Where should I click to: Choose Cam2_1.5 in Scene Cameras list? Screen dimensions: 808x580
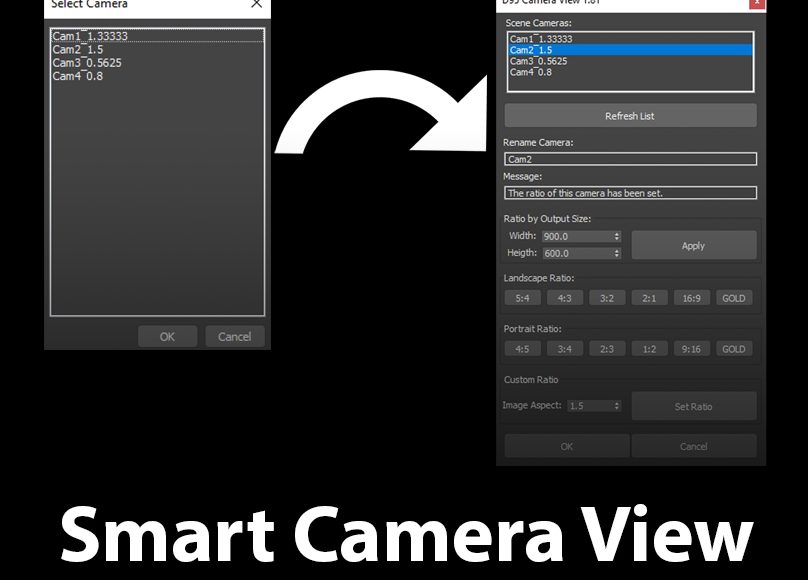530,50
